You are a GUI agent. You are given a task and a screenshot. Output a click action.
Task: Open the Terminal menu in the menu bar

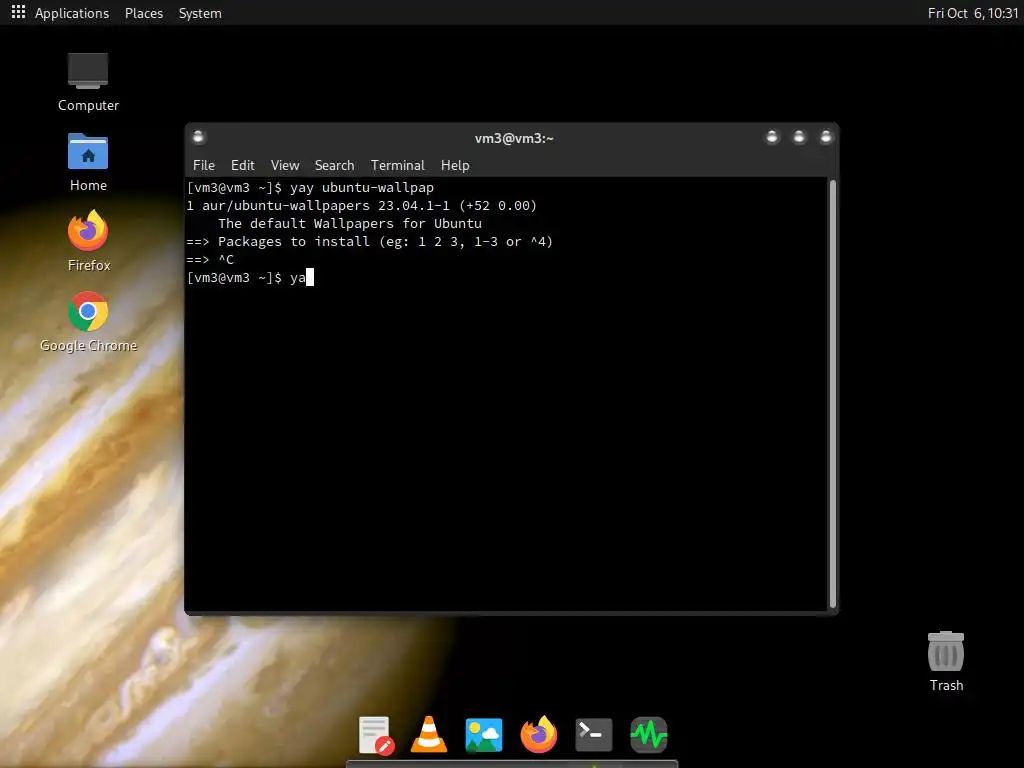[x=398, y=165]
